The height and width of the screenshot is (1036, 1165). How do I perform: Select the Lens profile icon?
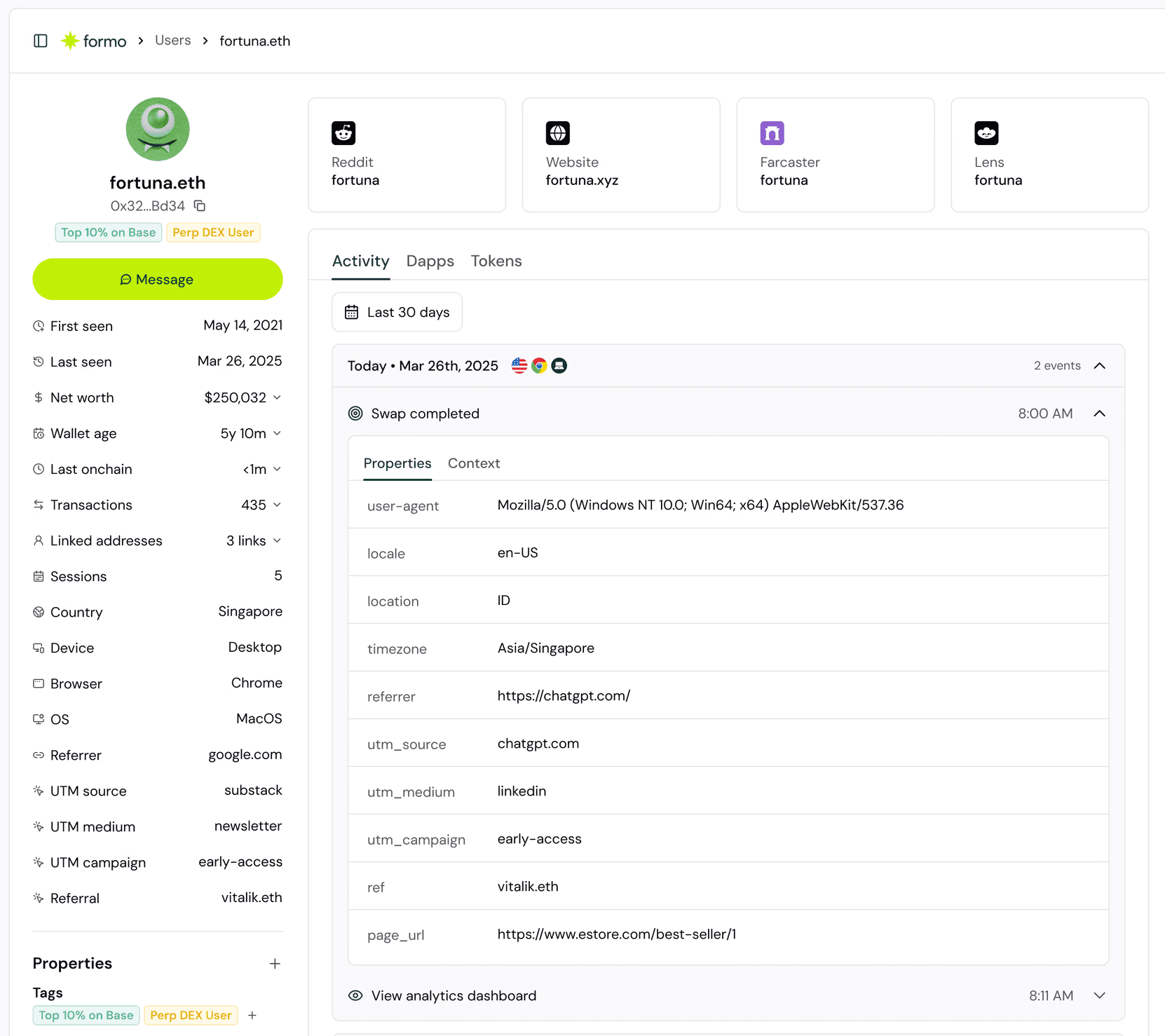[x=986, y=132]
